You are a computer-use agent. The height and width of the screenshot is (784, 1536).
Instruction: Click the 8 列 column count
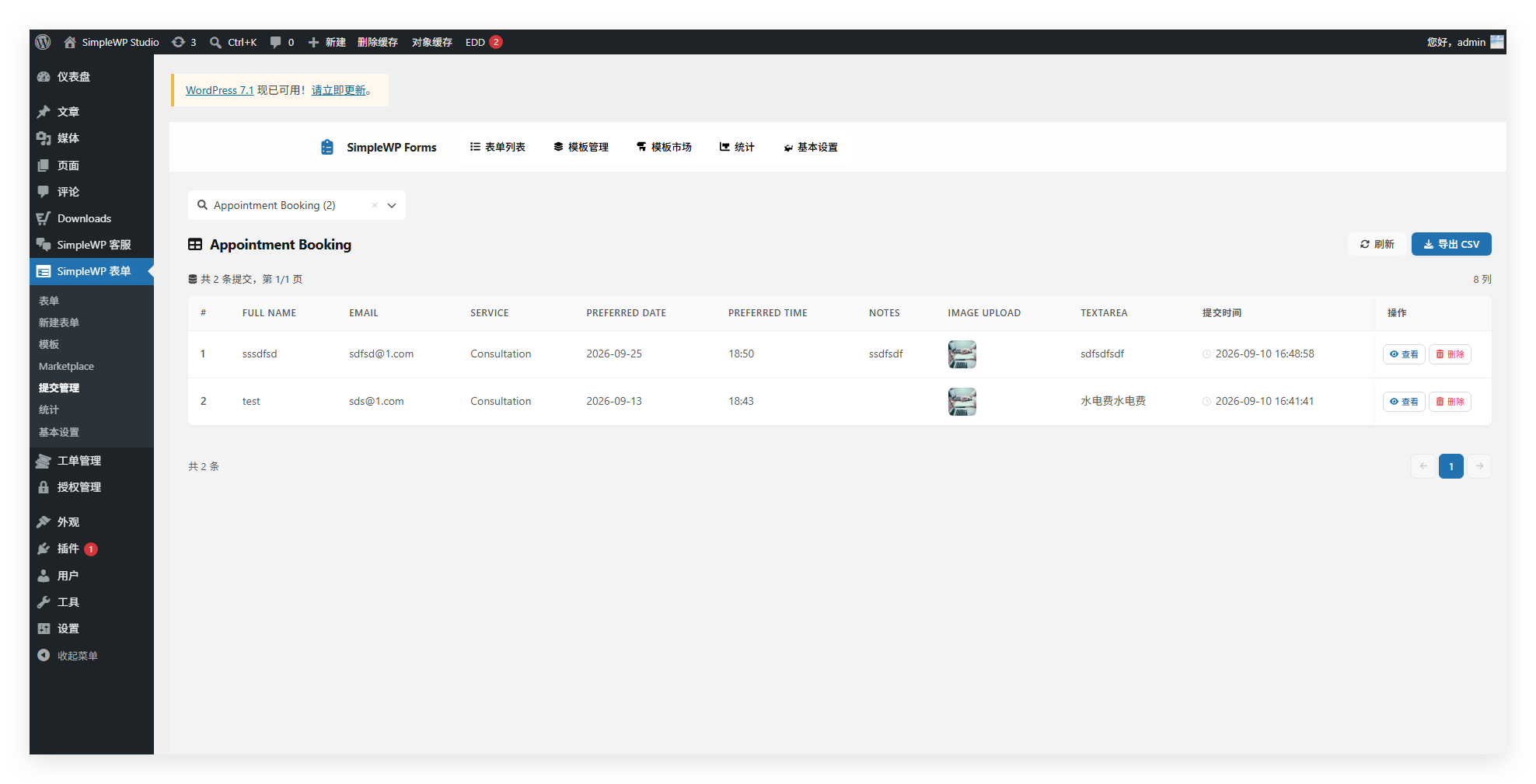(x=1482, y=279)
